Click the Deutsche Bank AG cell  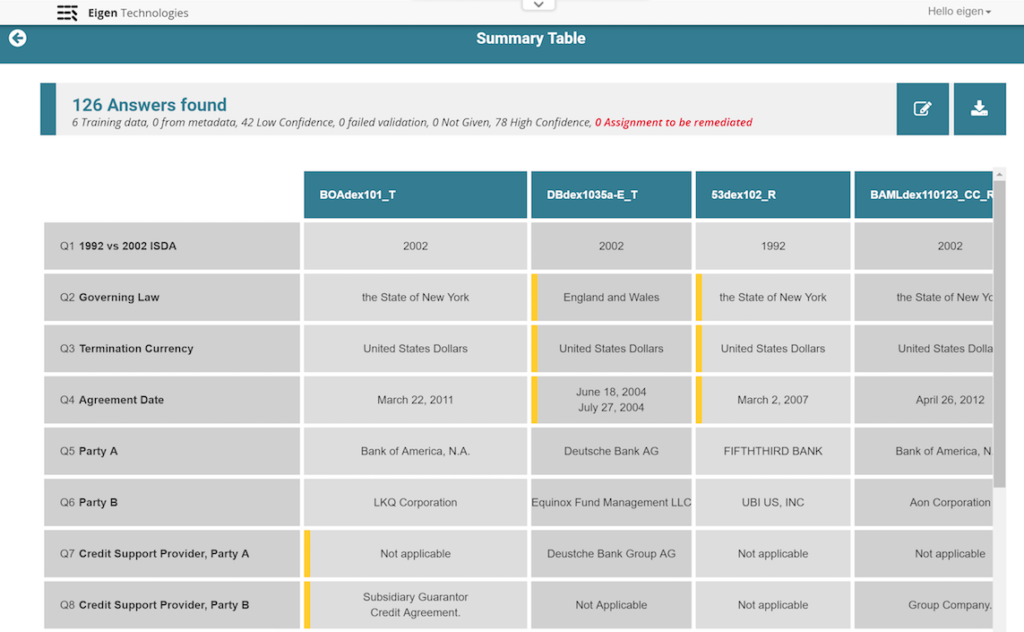coord(611,451)
